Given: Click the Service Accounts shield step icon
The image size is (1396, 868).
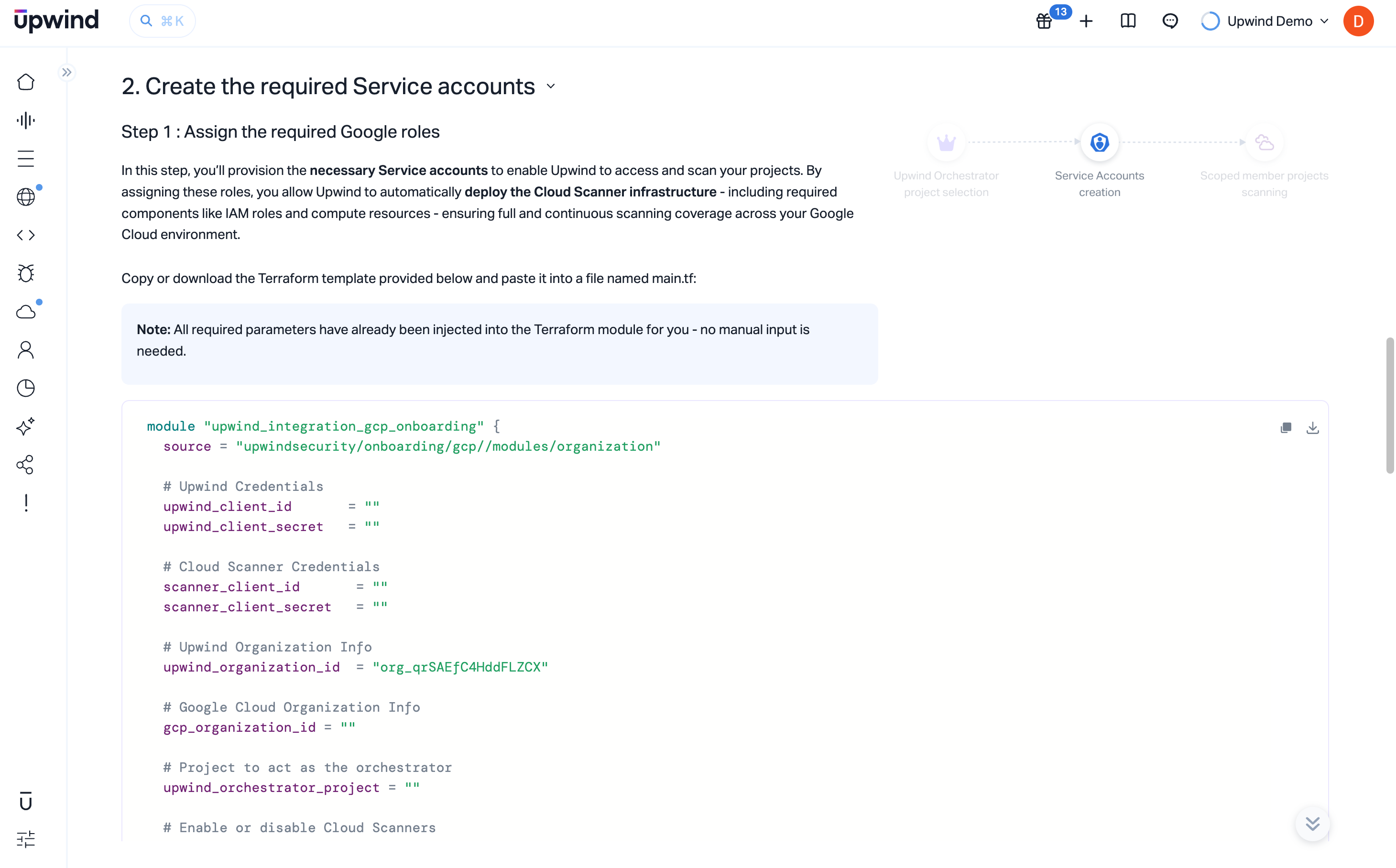Looking at the screenshot, I should (1099, 142).
